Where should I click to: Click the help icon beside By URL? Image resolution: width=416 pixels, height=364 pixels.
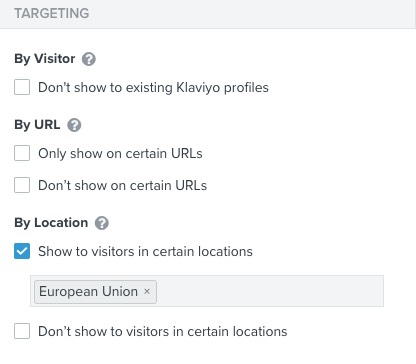coord(74,125)
